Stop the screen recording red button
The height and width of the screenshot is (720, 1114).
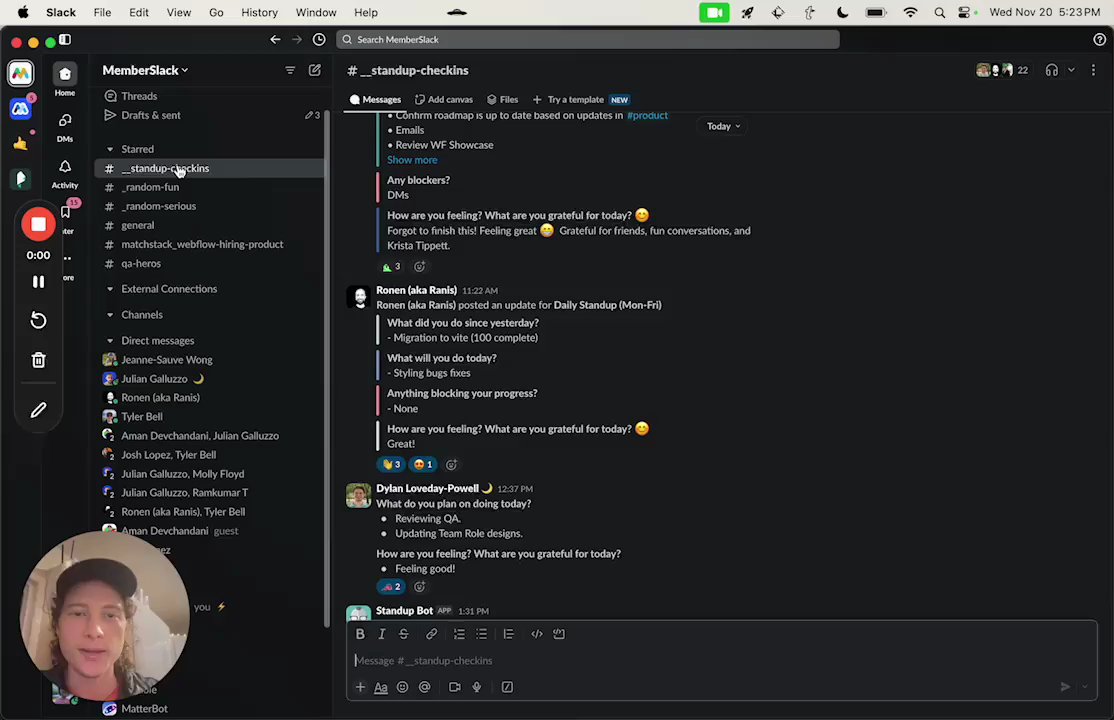tap(38, 225)
